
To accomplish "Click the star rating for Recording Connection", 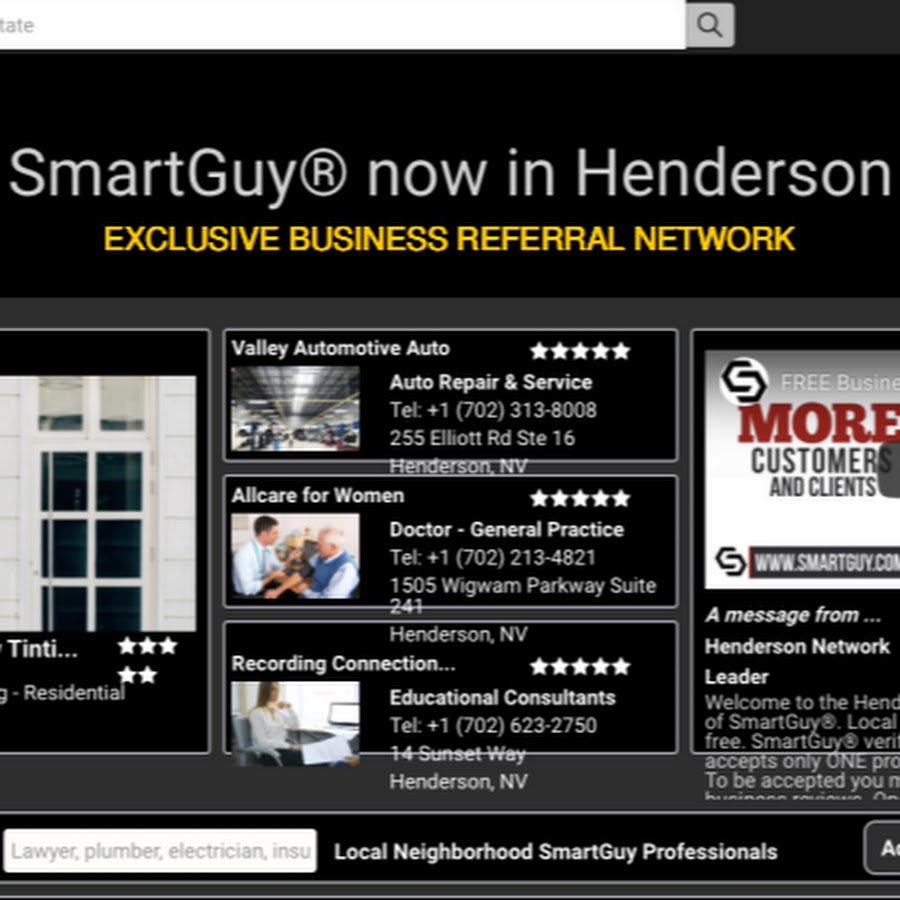I will (579, 666).
